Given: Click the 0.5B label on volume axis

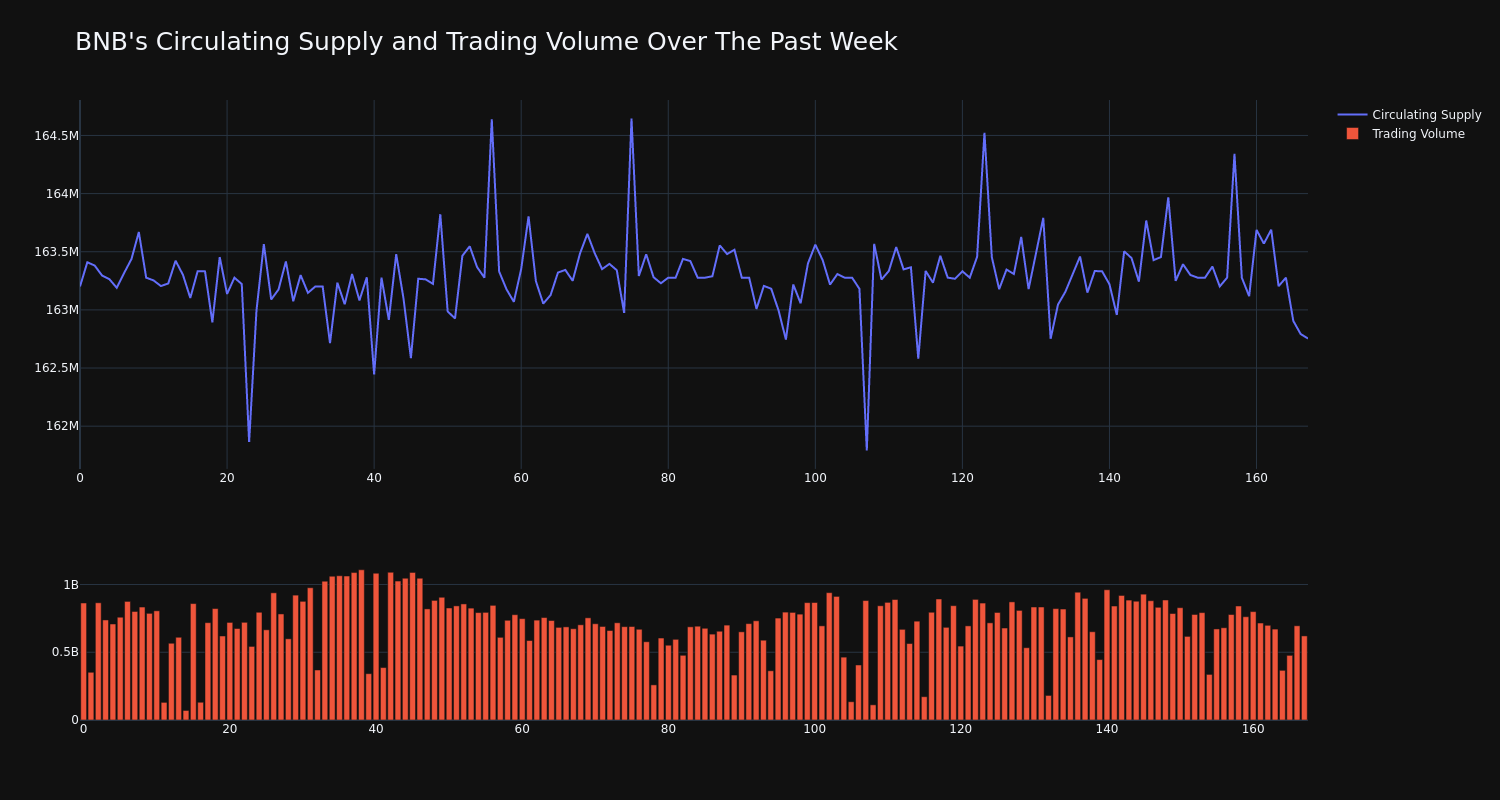Looking at the screenshot, I should tap(64, 652).
